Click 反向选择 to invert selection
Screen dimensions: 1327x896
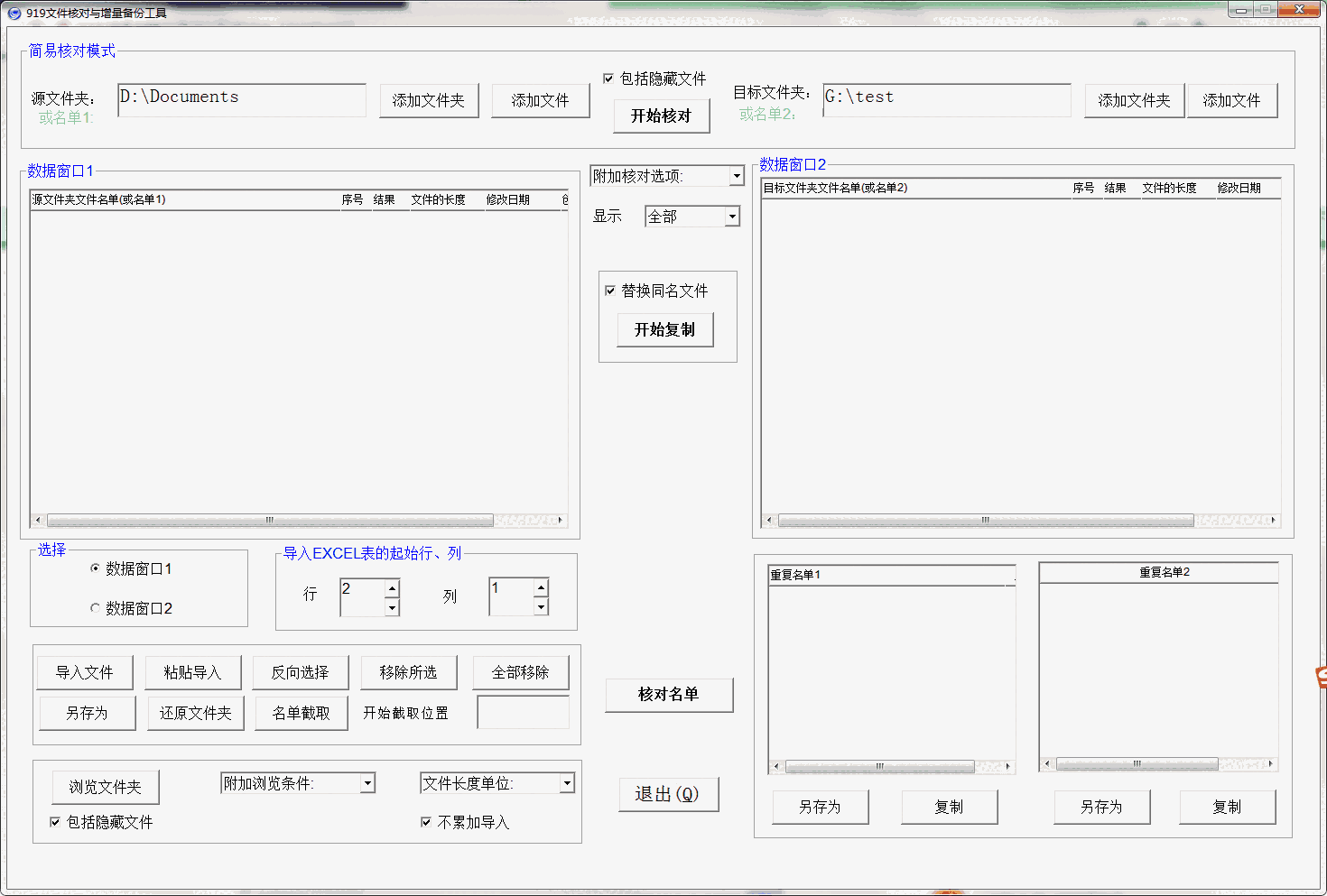click(x=301, y=671)
